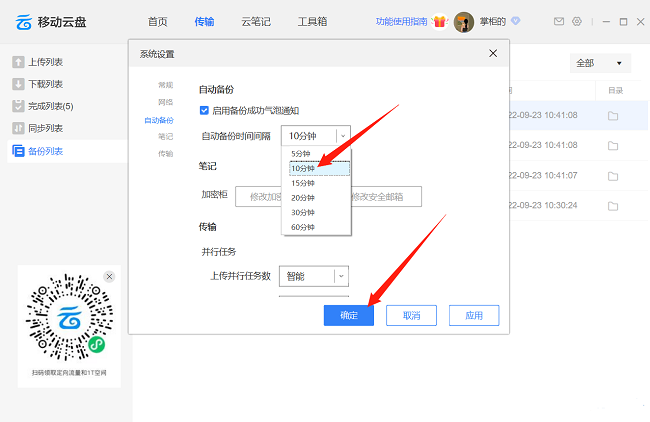Viewport: 650px width, 422px height.
Task: Click the 同步列表 sync list icon
Action: [x=18, y=128]
